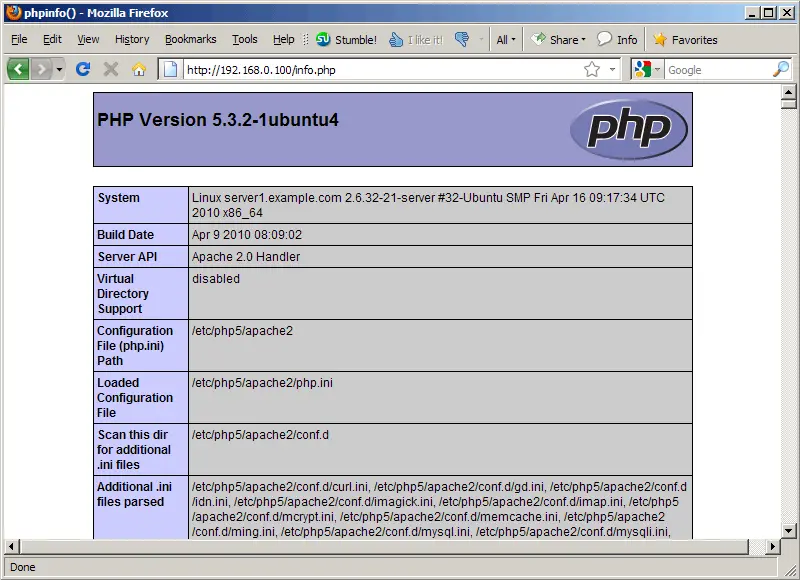Maximize the Firefox window
This screenshot has height=580, width=800.
coord(769,13)
